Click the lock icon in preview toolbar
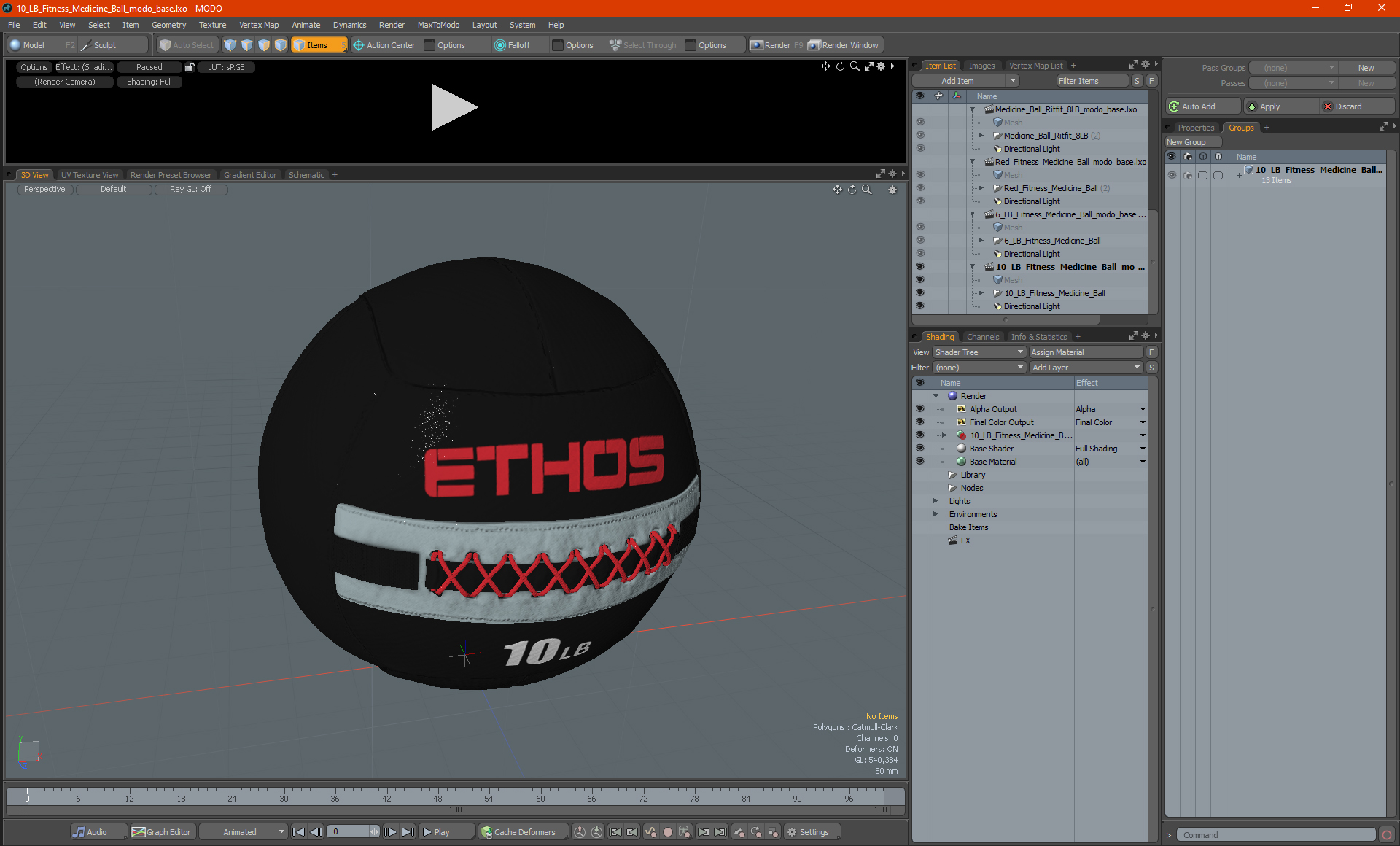1400x846 pixels. (190, 67)
